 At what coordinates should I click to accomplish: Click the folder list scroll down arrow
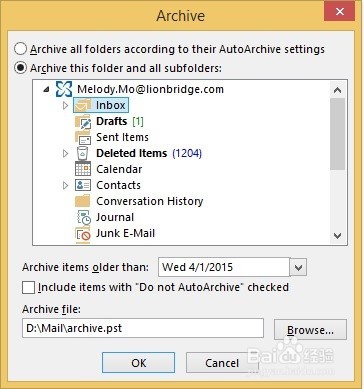(337, 236)
